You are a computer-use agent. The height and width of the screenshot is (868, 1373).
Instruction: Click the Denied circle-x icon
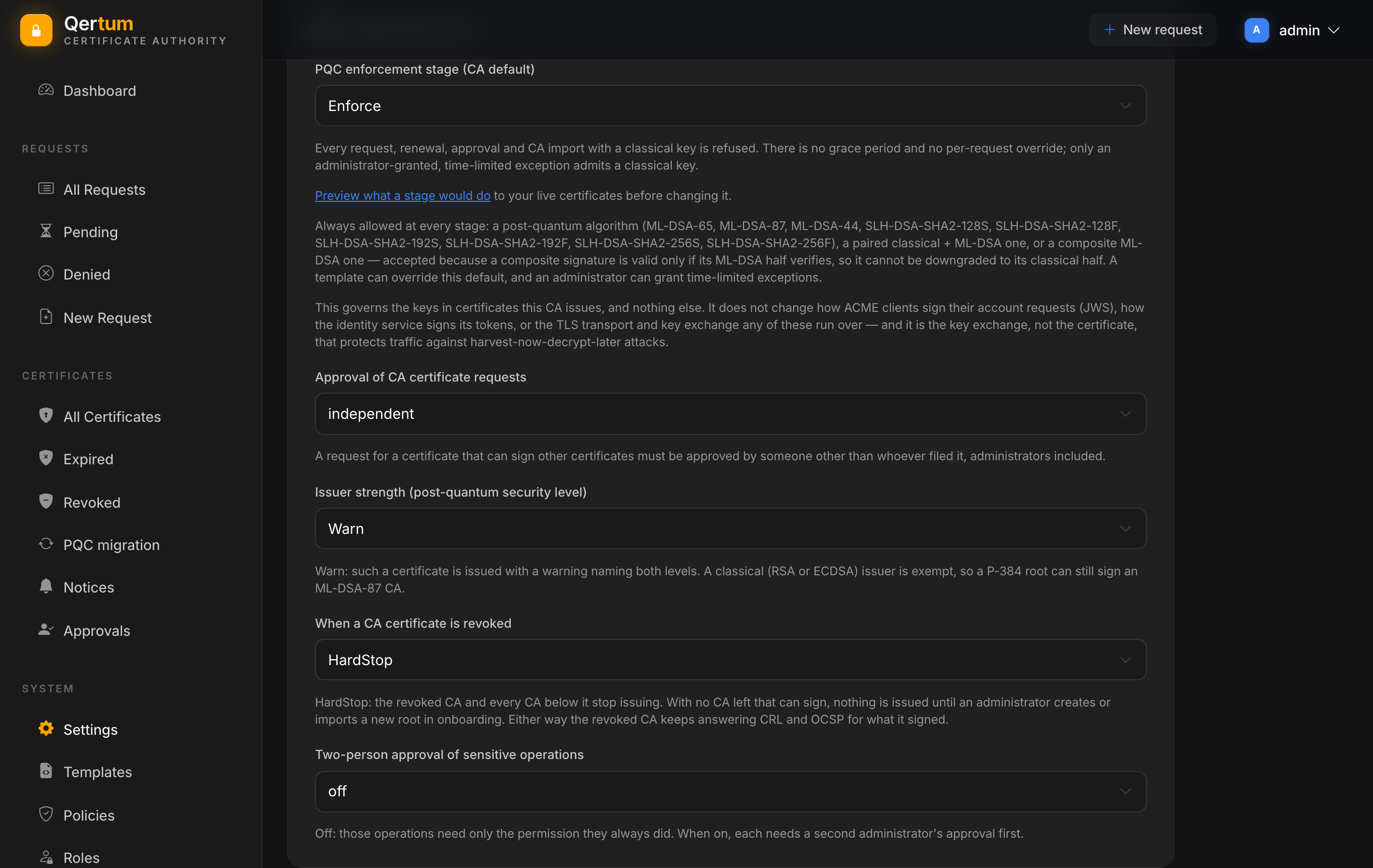[x=45, y=274]
